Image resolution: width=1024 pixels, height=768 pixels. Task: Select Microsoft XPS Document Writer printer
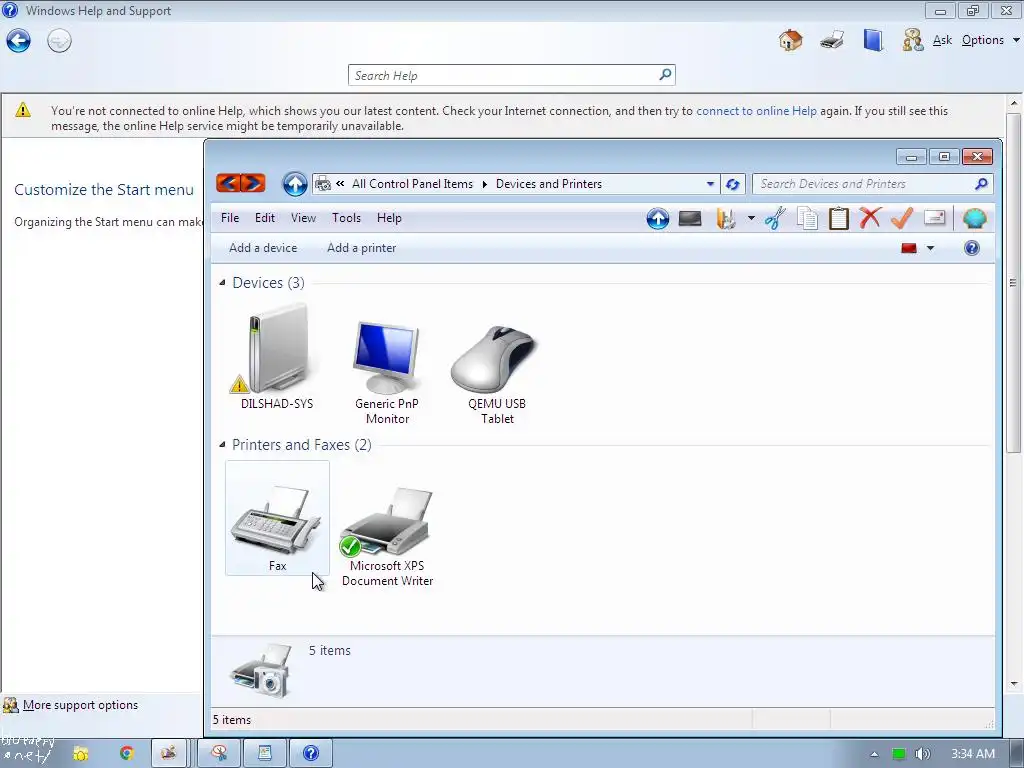(387, 536)
